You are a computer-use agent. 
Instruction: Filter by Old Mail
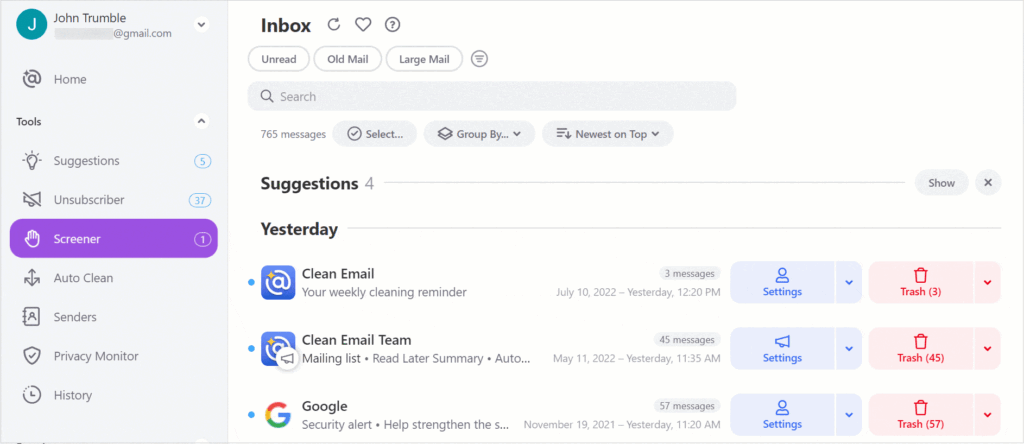coord(347,59)
